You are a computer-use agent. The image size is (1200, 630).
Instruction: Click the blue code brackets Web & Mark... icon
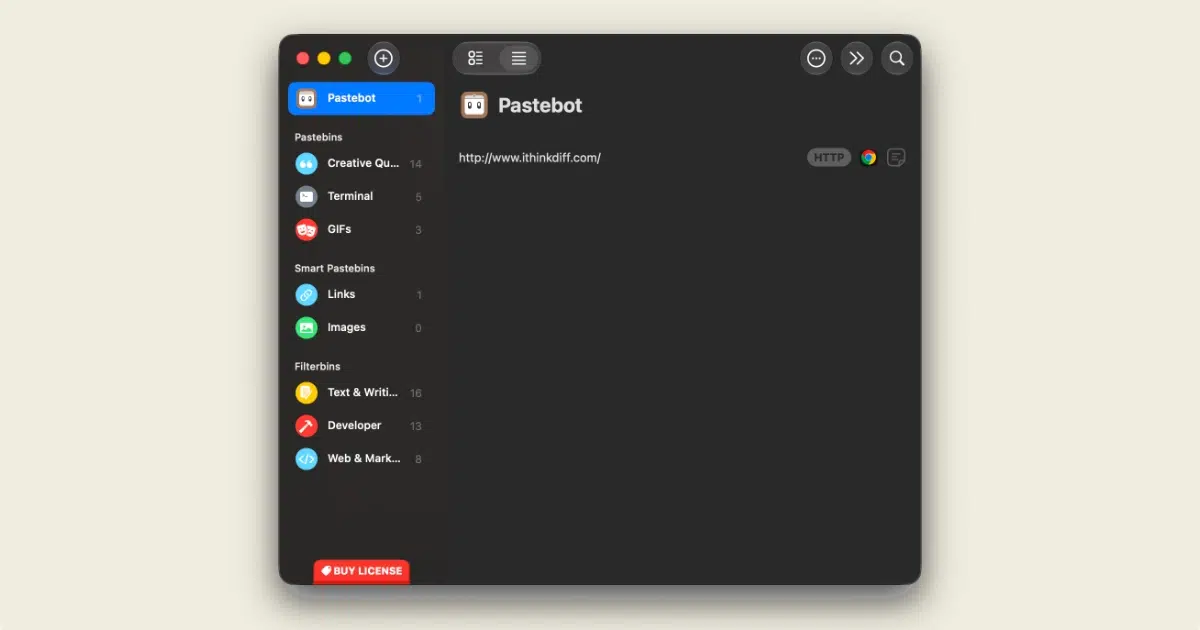coord(306,458)
